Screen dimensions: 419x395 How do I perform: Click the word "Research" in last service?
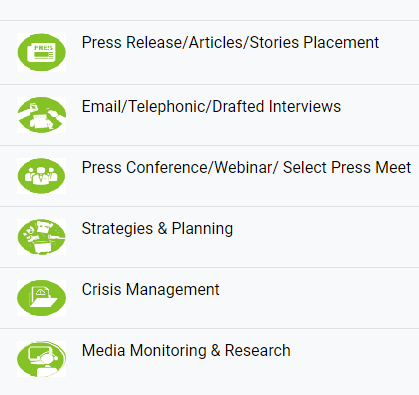pos(258,351)
